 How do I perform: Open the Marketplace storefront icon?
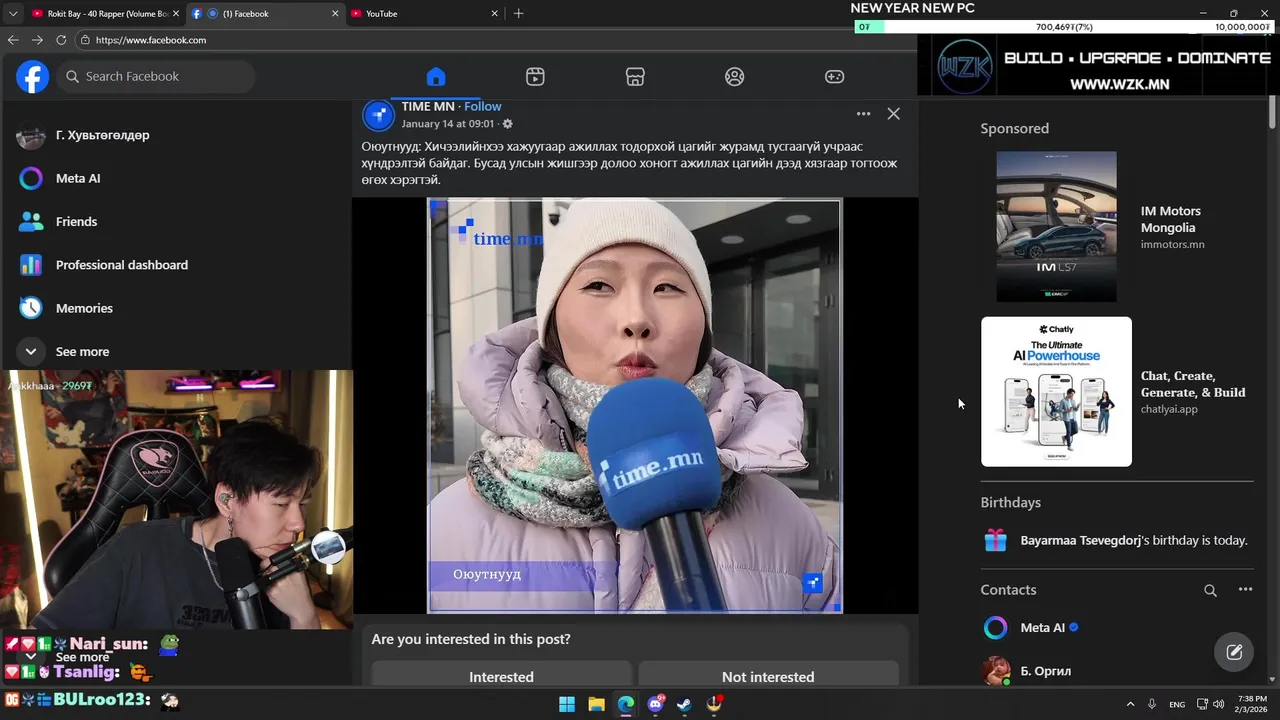click(x=635, y=77)
